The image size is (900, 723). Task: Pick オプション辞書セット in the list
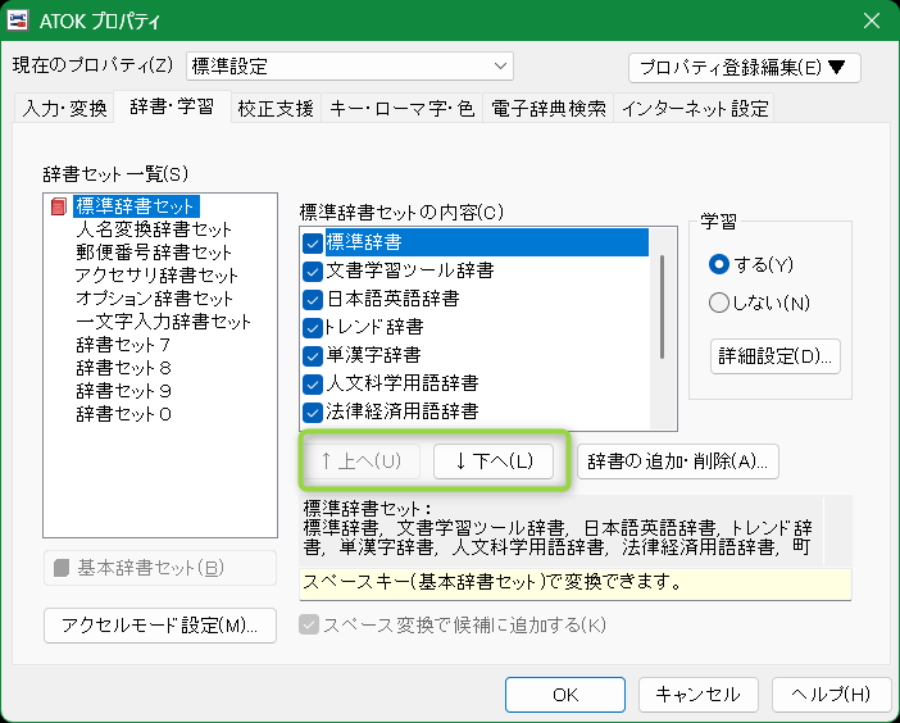coord(154,298)
